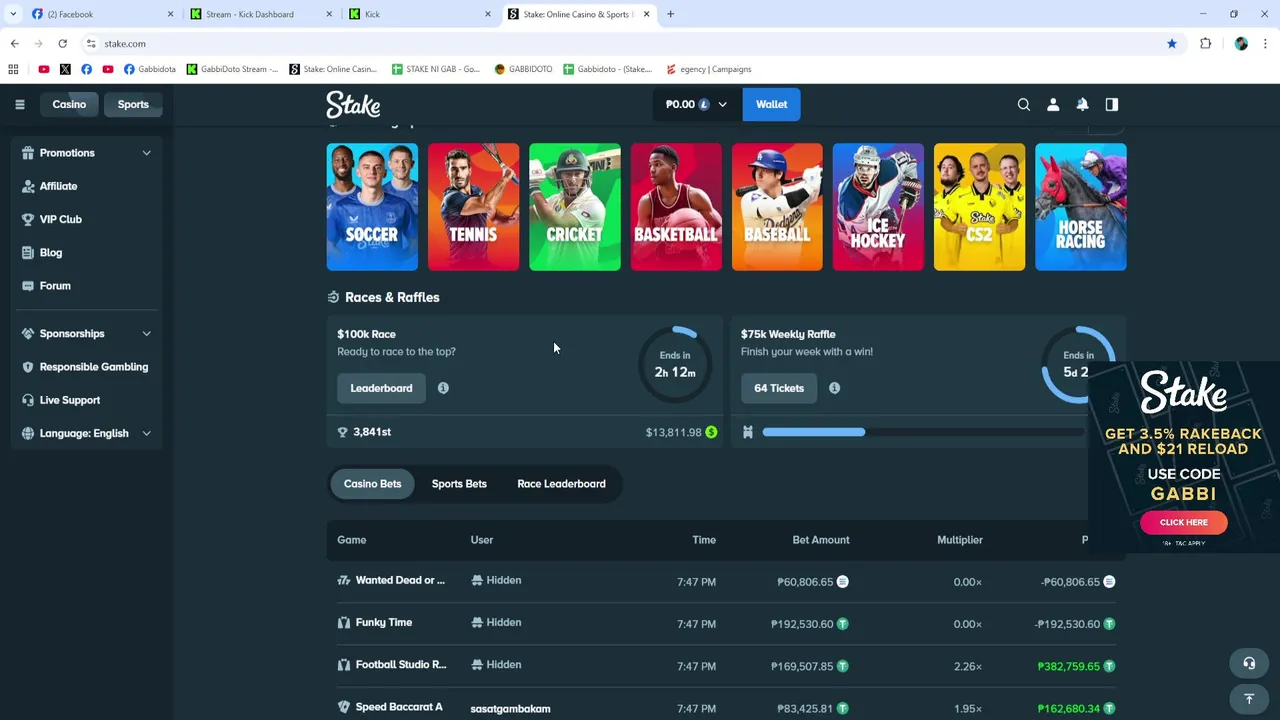Switch to Stream - Kick Dashboard tab
1280x720 pixels.
point(260,14)
